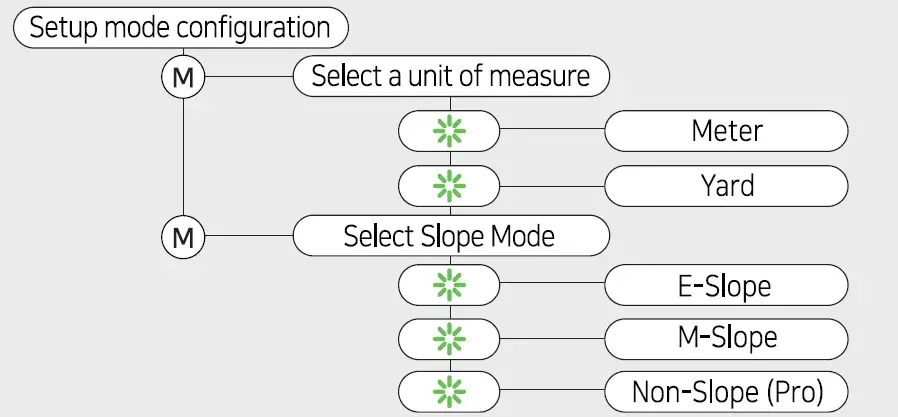Click the connector line leading to Non-Slope (Pro)
Screen dimensions: 898x417
pos(552,391)
